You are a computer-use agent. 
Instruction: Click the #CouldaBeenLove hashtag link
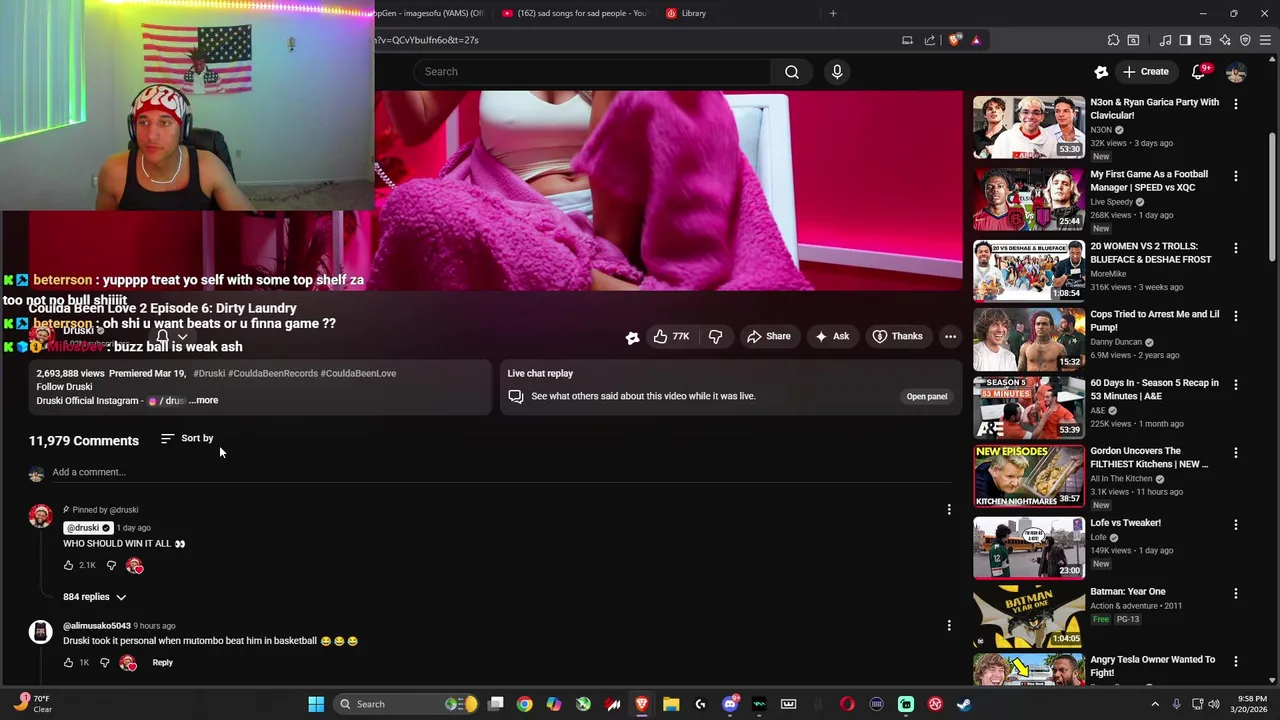click(358, 374)
